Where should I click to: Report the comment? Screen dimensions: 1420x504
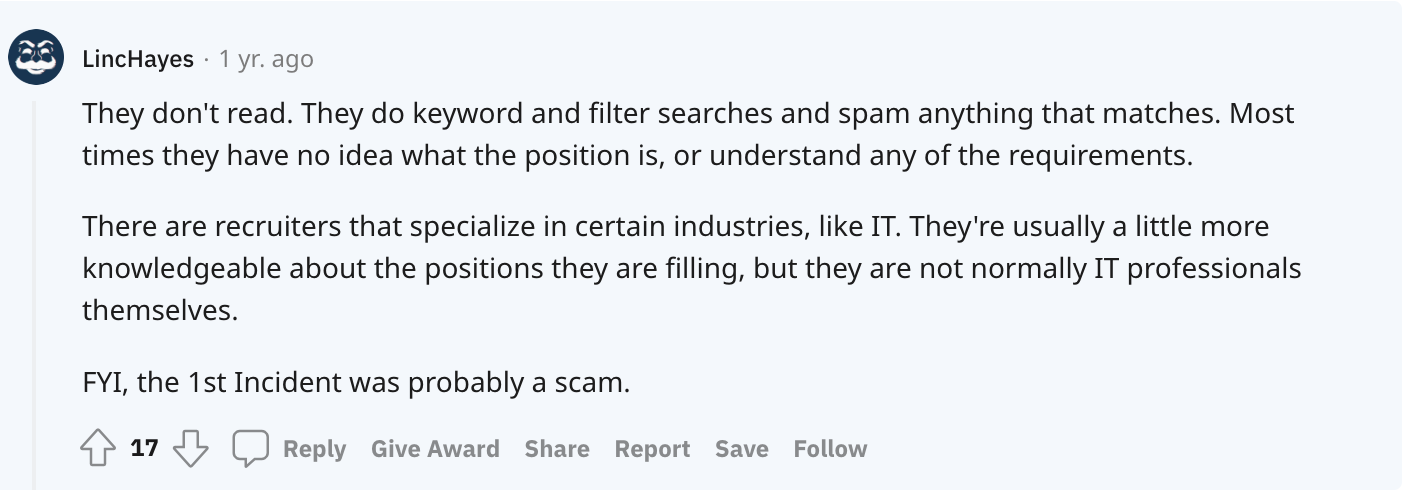tap(652, 449)
